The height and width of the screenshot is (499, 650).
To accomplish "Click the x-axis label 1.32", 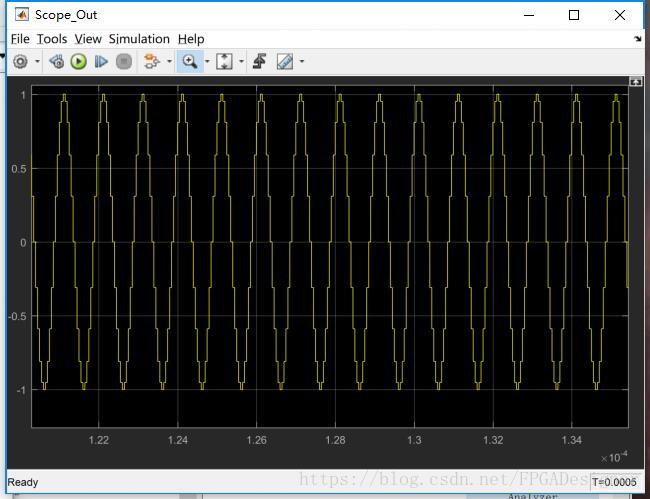I will pos(493,440).
